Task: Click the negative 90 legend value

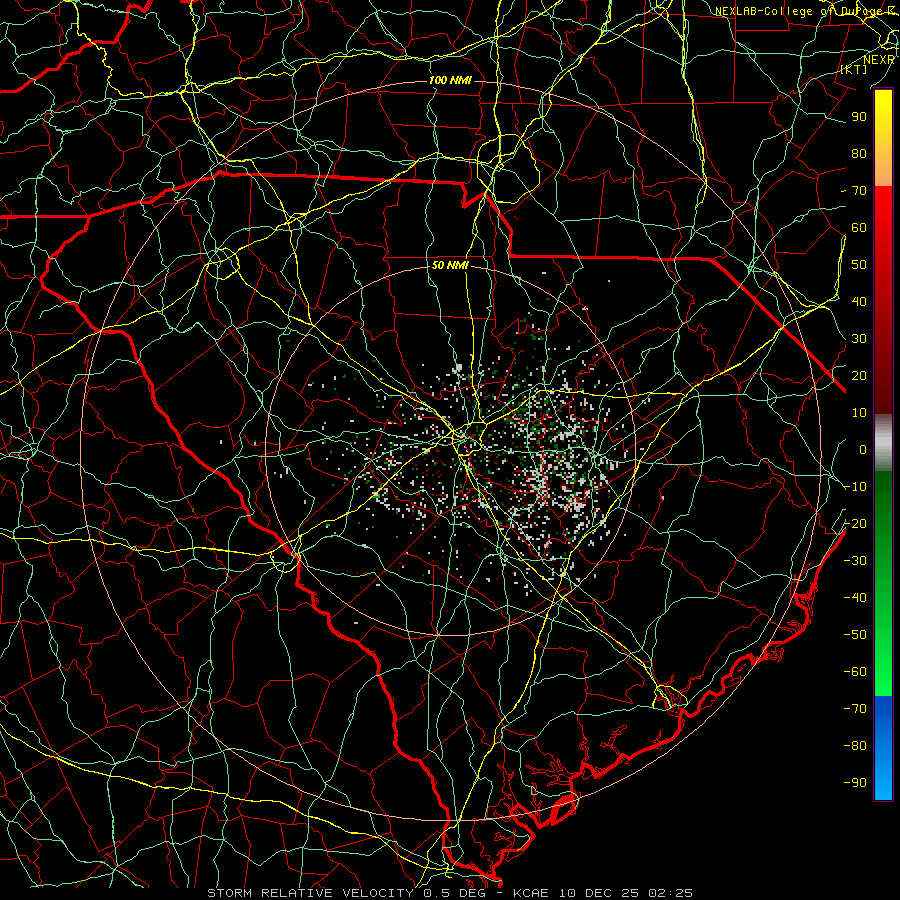Action: click(x=855, y=783)
